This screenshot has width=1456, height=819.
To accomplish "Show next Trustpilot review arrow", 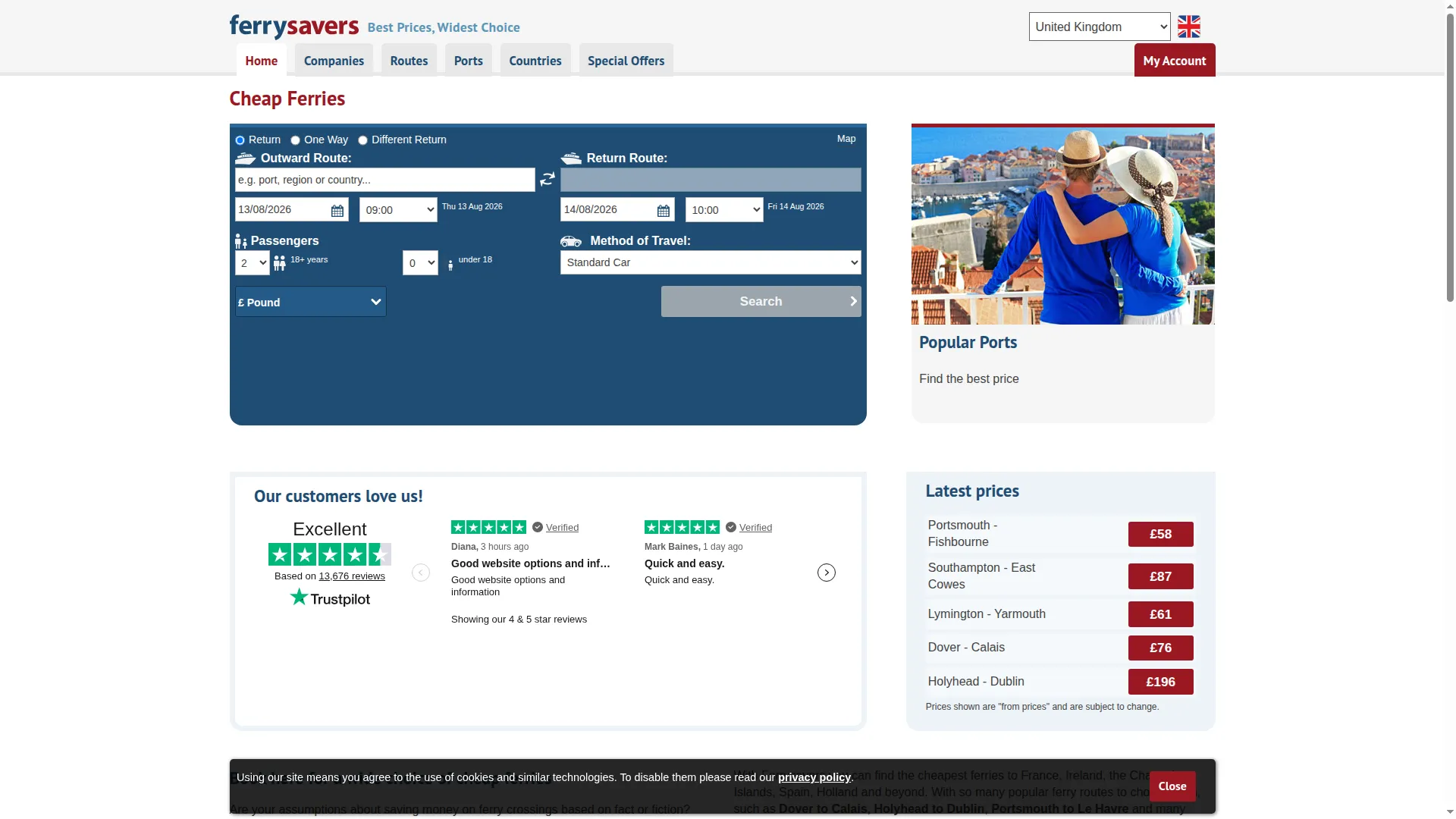I will click(x=827, y=573).
